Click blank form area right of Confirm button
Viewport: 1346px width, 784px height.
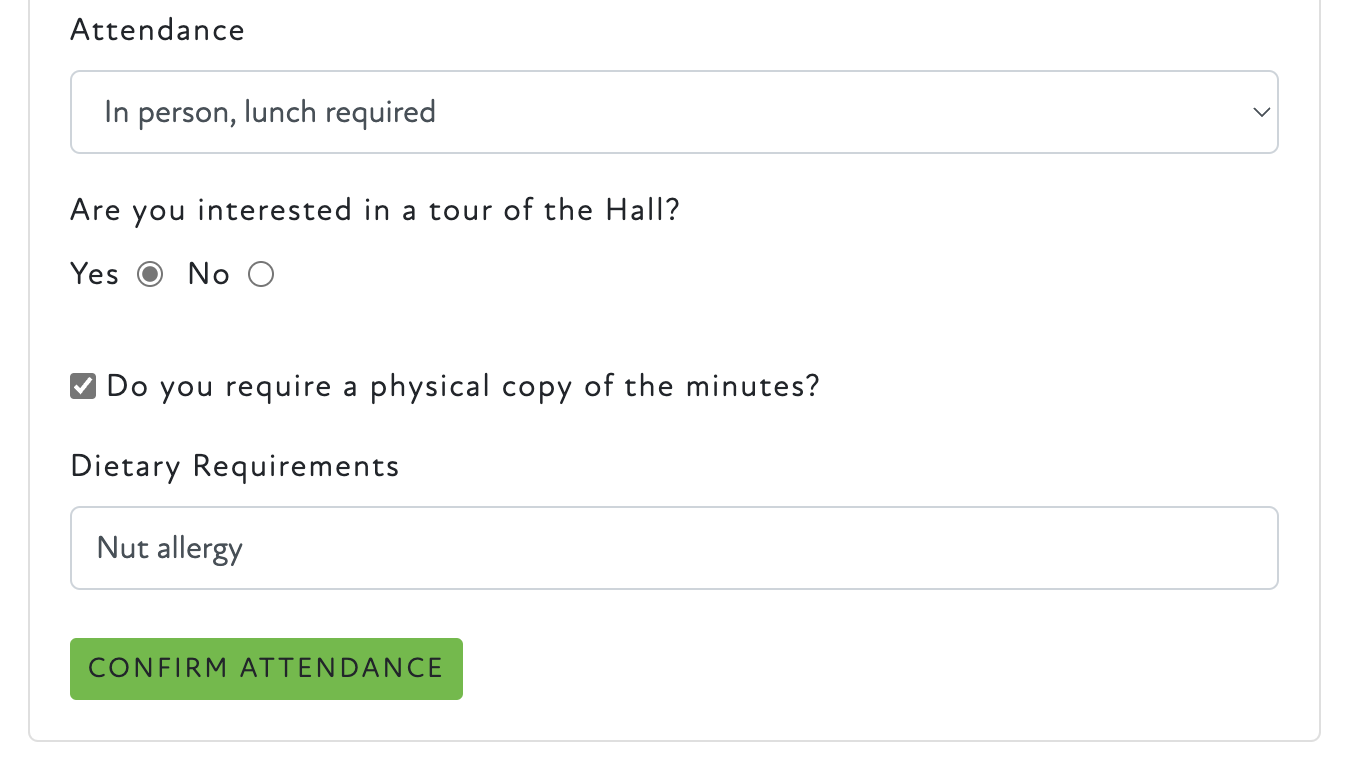[x=850, y=668]
